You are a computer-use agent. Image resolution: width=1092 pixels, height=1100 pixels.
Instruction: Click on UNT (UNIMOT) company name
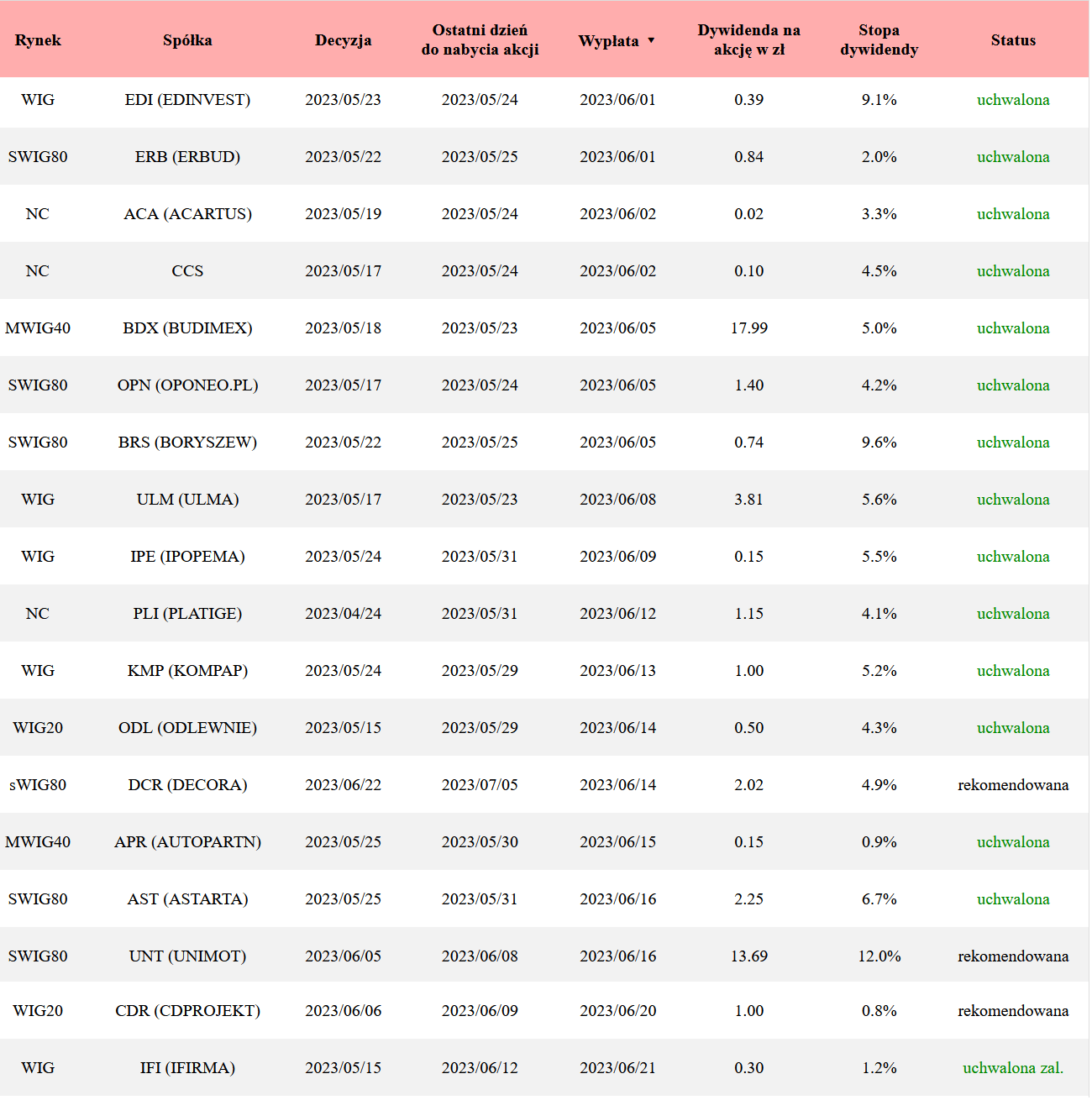187,956
